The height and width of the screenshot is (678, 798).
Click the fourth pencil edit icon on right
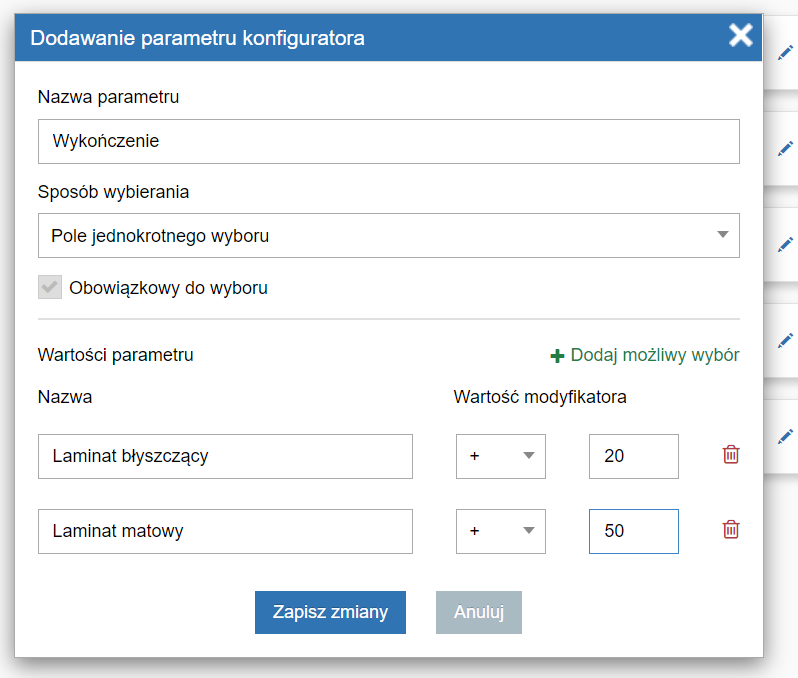(785, 340)
